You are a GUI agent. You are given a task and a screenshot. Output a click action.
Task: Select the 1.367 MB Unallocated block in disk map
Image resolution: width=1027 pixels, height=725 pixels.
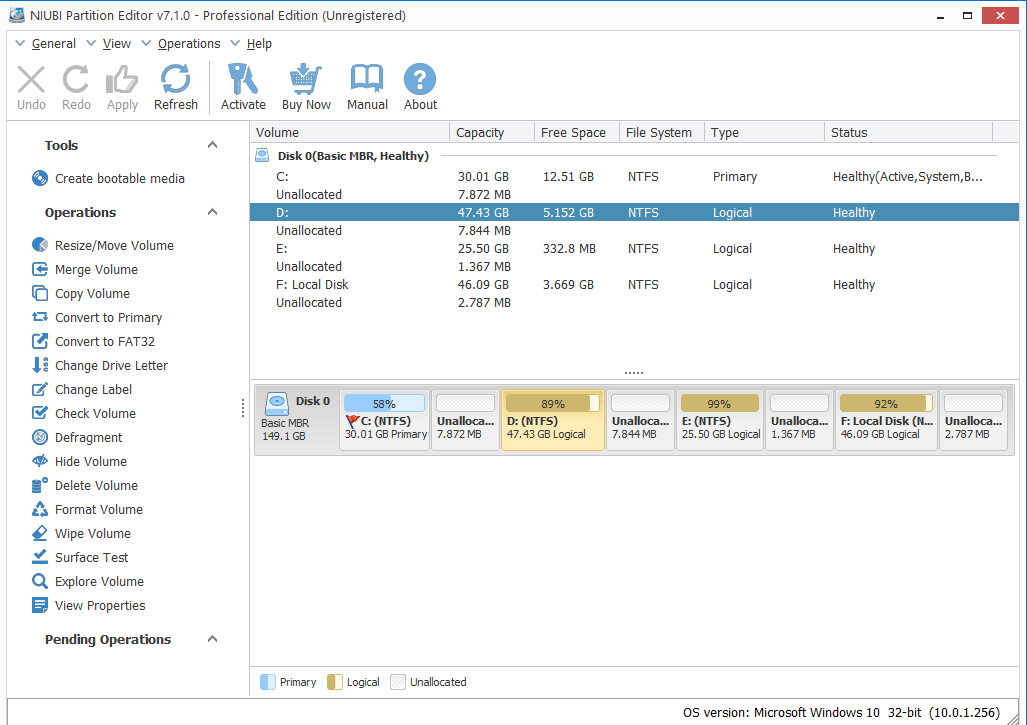pyautogui.click(x=799, y=420)
